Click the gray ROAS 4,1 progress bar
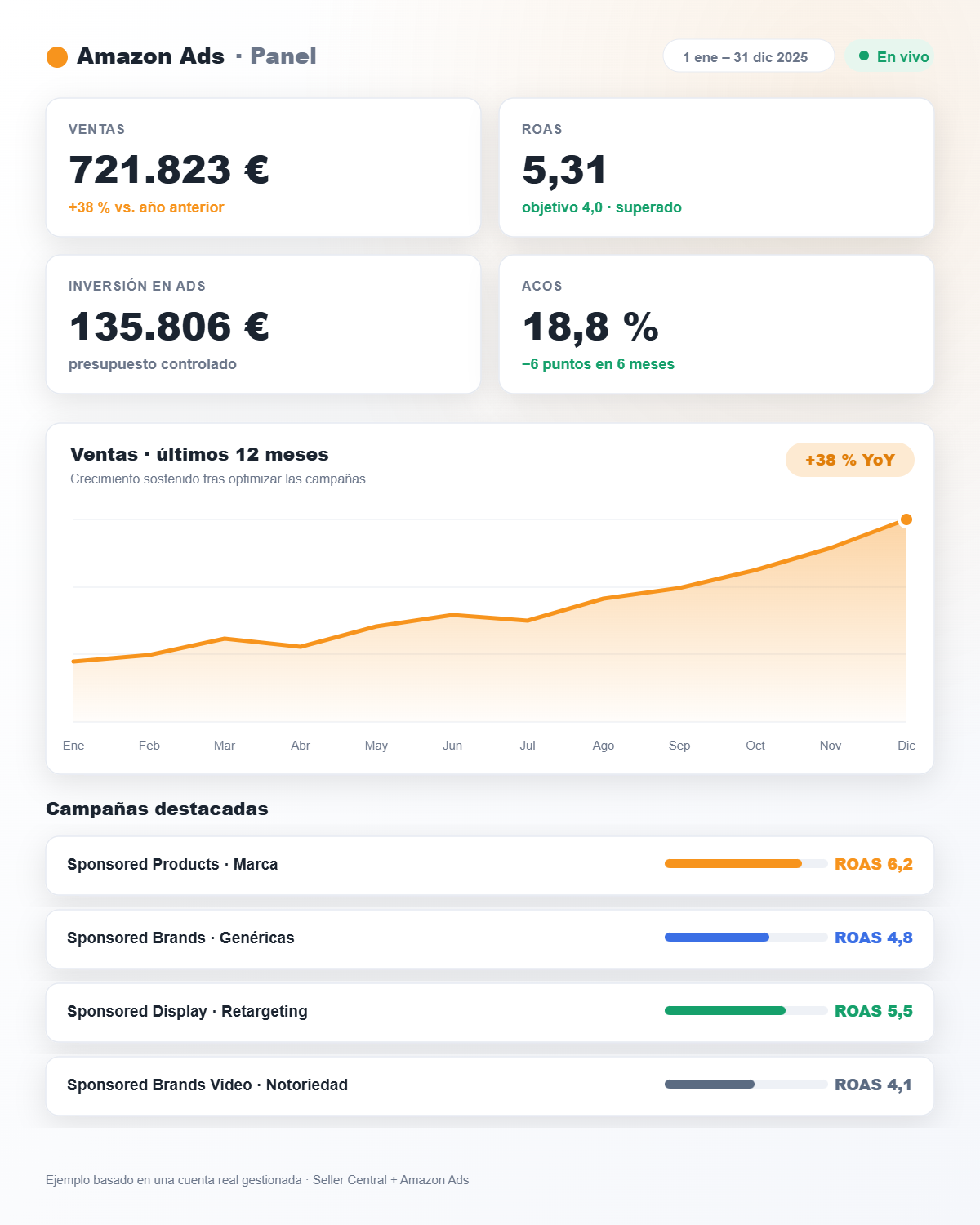The image size is (980, 1225). point(746,1085)
